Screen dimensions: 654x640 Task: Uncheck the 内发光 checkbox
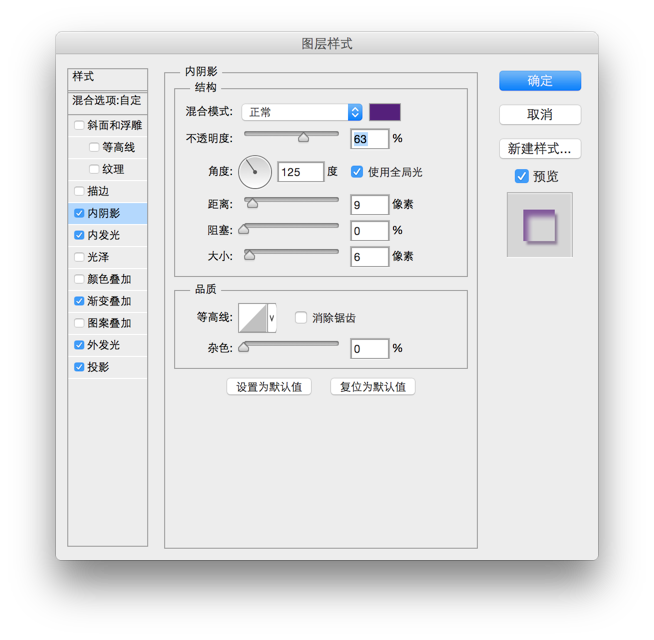coord(79,235)
